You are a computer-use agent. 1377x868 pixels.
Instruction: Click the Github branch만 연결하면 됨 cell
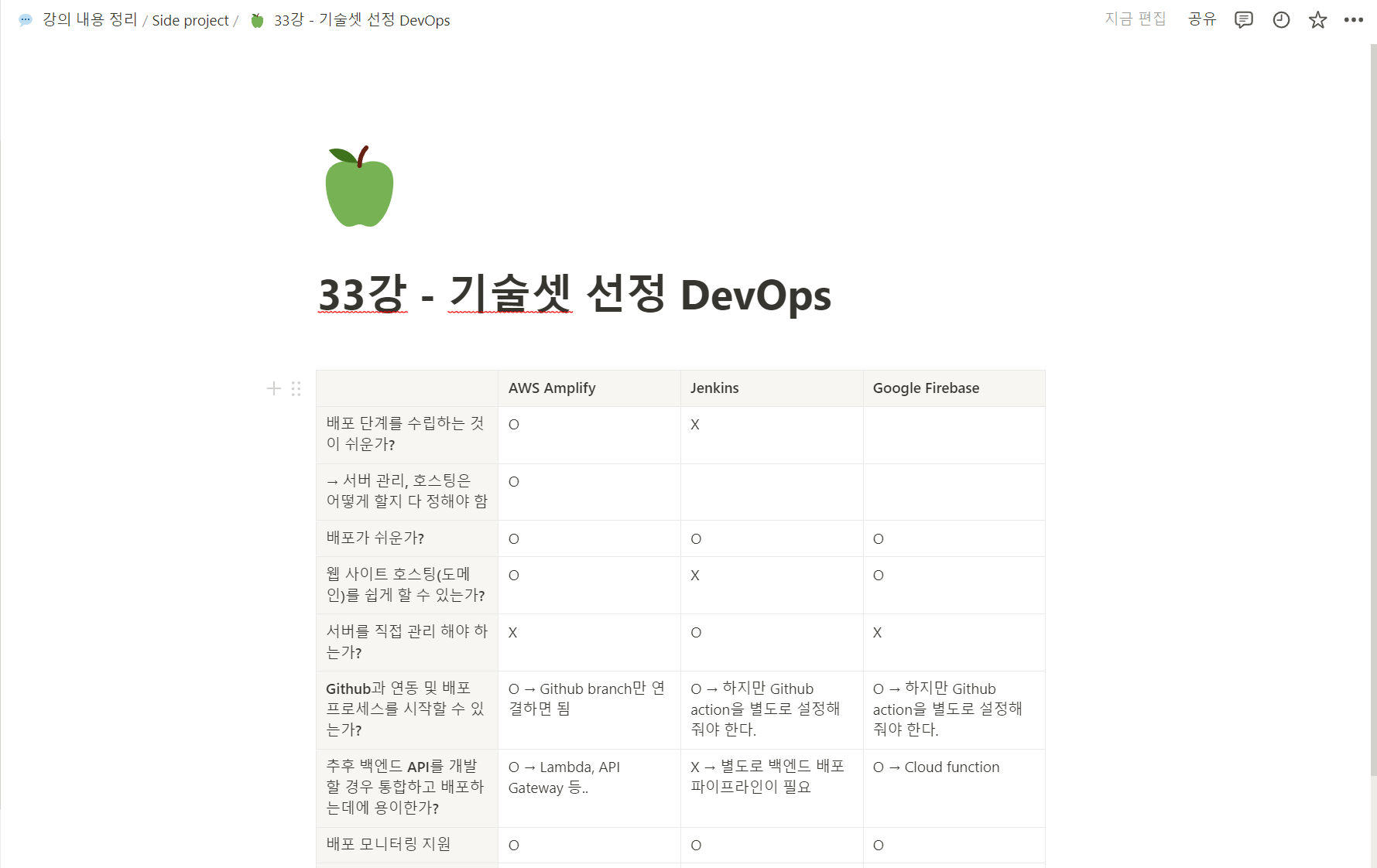(589, 710)
